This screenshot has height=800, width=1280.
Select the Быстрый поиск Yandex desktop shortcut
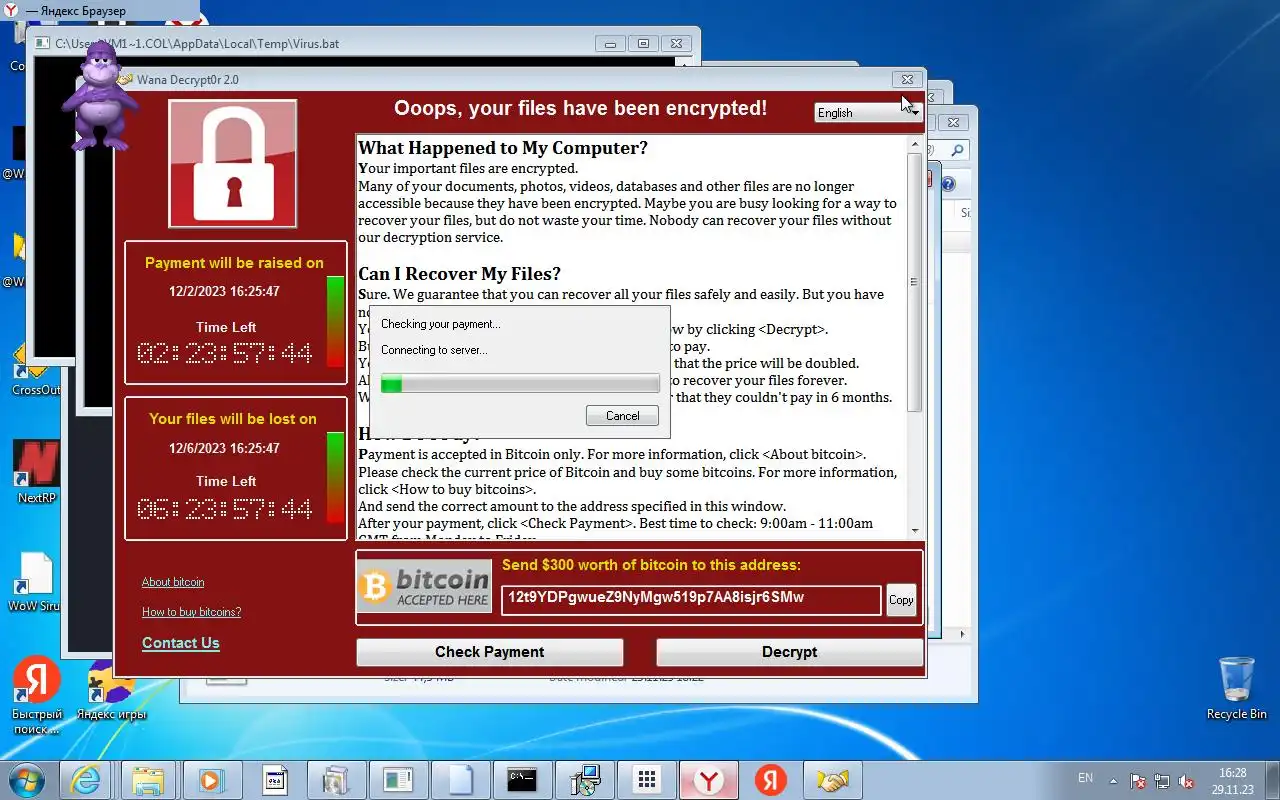coord(37,696)
